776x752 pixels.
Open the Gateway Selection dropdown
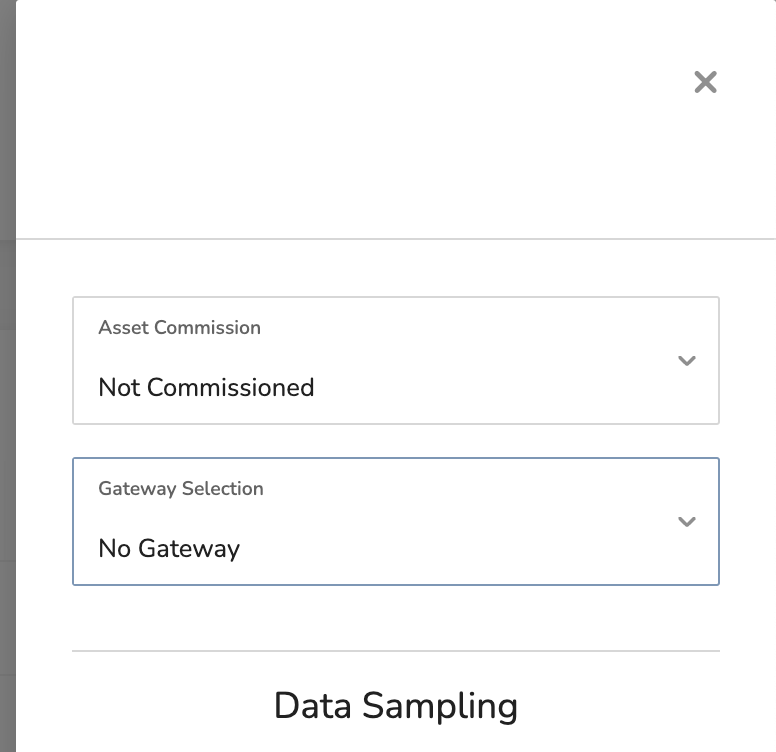coord(395,521)
